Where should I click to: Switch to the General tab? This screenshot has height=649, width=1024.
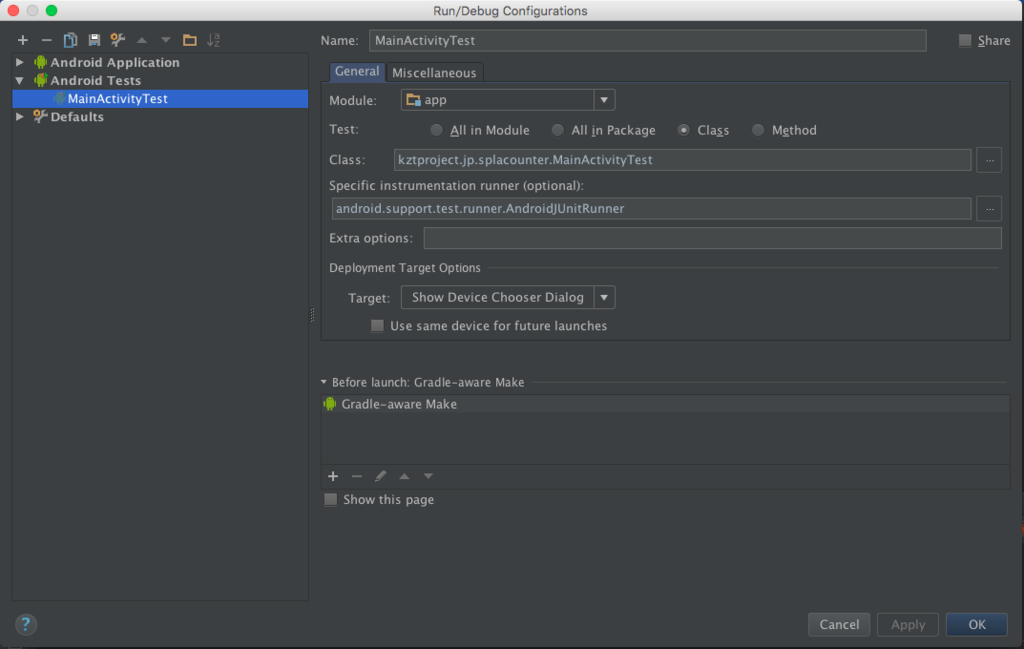click(x=357, y=72)
